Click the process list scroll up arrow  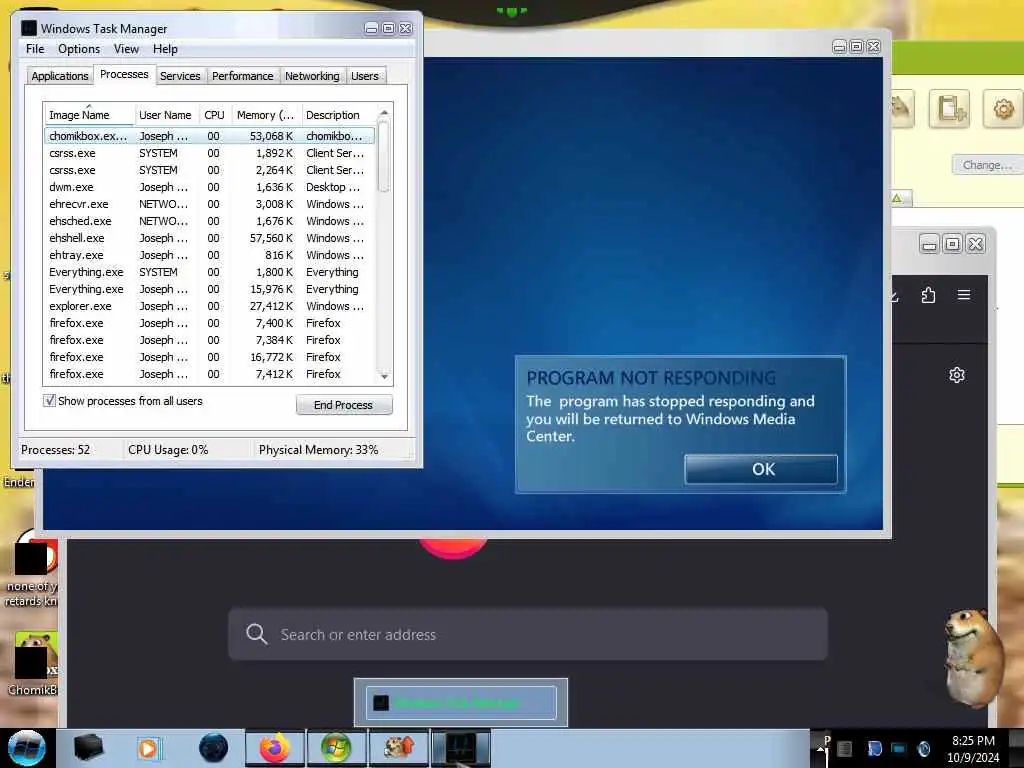pos(384,114)
